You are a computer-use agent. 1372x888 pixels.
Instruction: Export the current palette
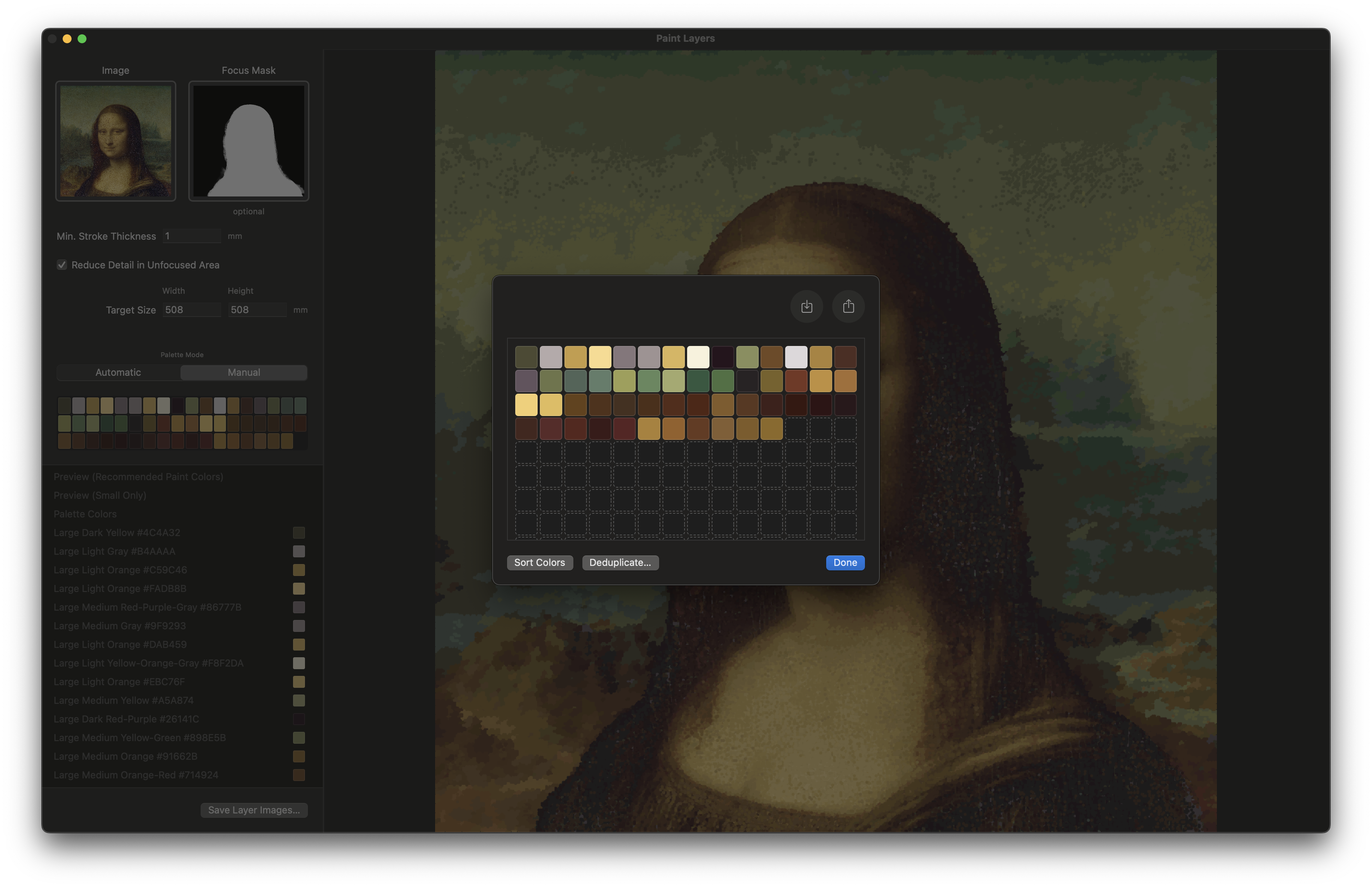pyautogui.click(x=848, y=306)
